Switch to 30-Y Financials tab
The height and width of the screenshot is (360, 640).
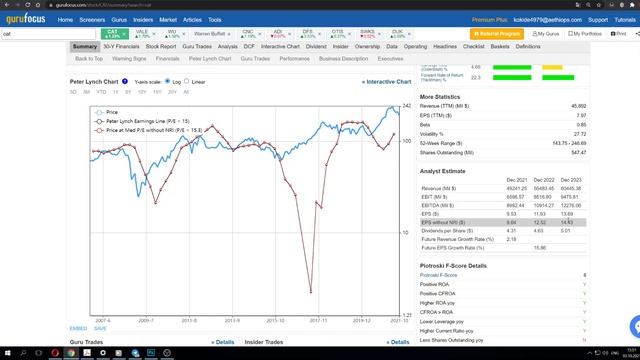pyautogui.click(x=121, y=47)
